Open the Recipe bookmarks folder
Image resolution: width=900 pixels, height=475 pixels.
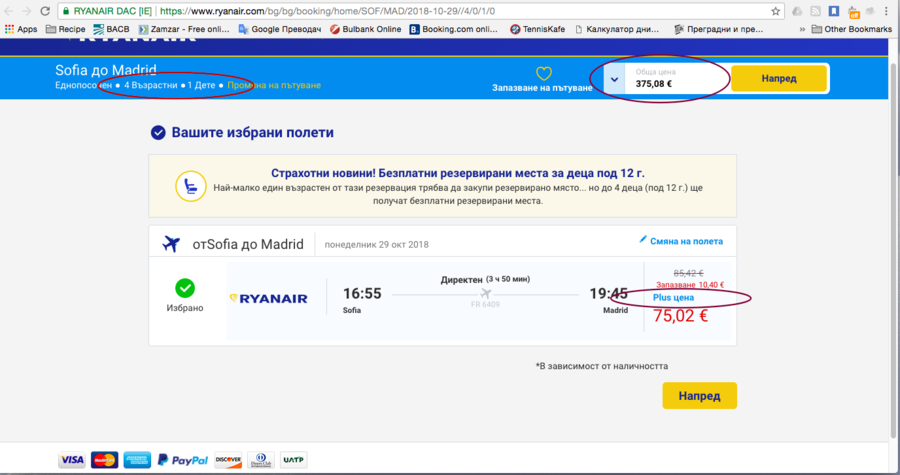tap(65, 29)
